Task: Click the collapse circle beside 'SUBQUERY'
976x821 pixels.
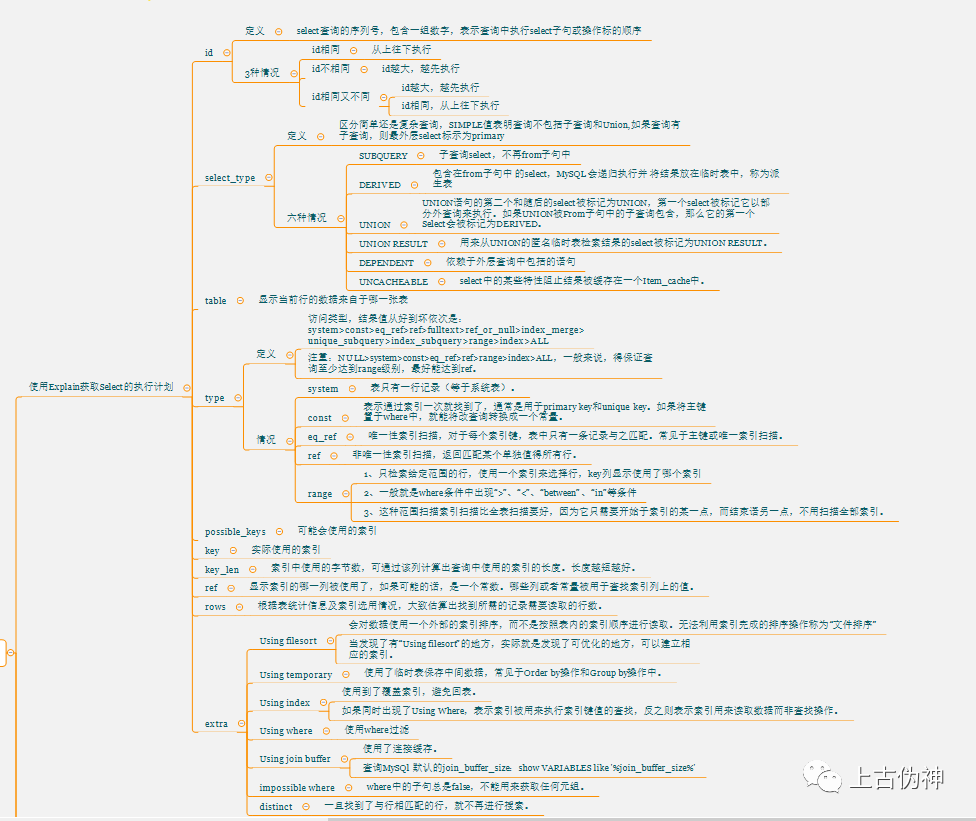Action: (x=419, y=156)
